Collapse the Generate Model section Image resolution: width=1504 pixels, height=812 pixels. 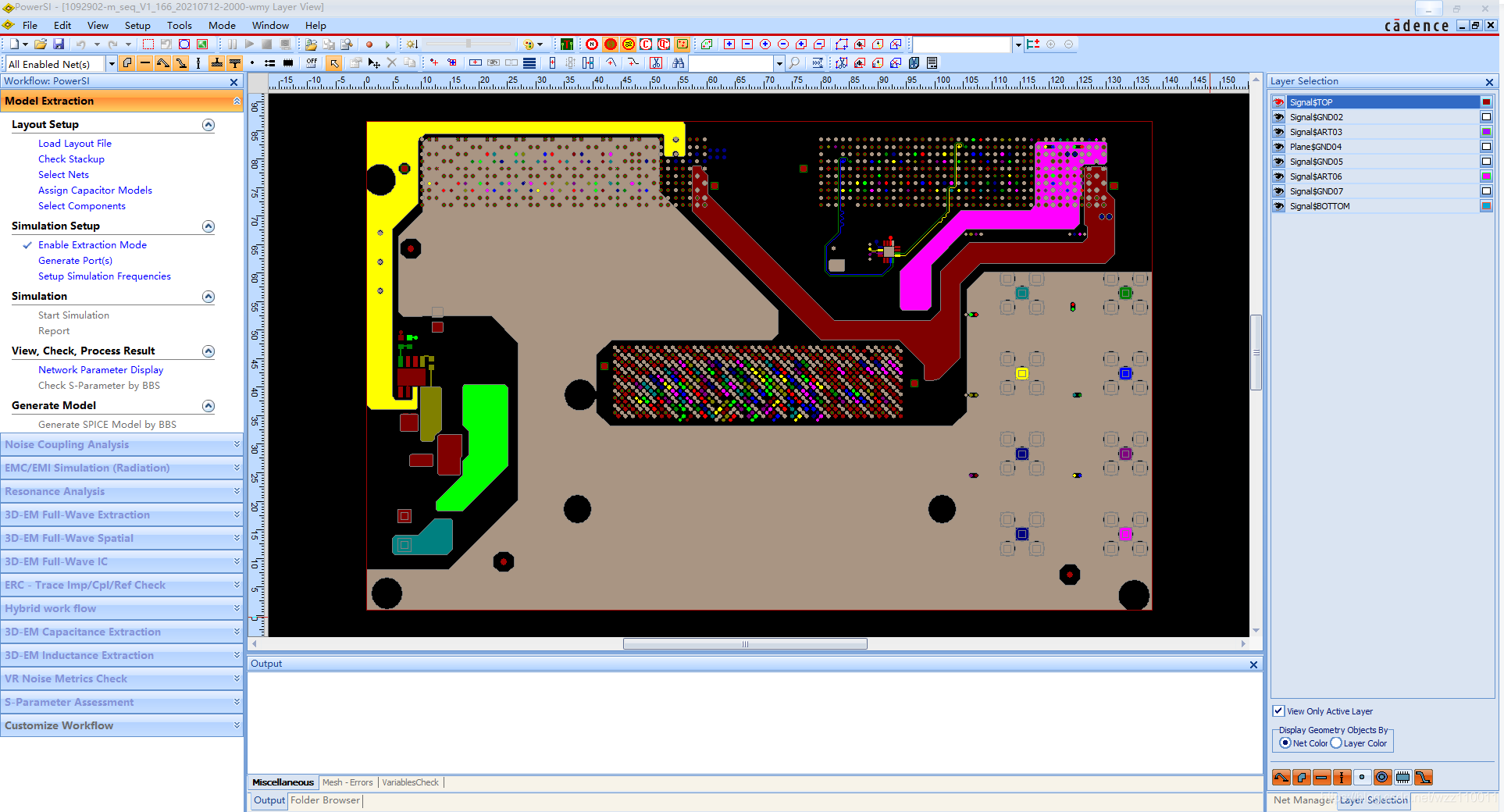coord(208,406)
